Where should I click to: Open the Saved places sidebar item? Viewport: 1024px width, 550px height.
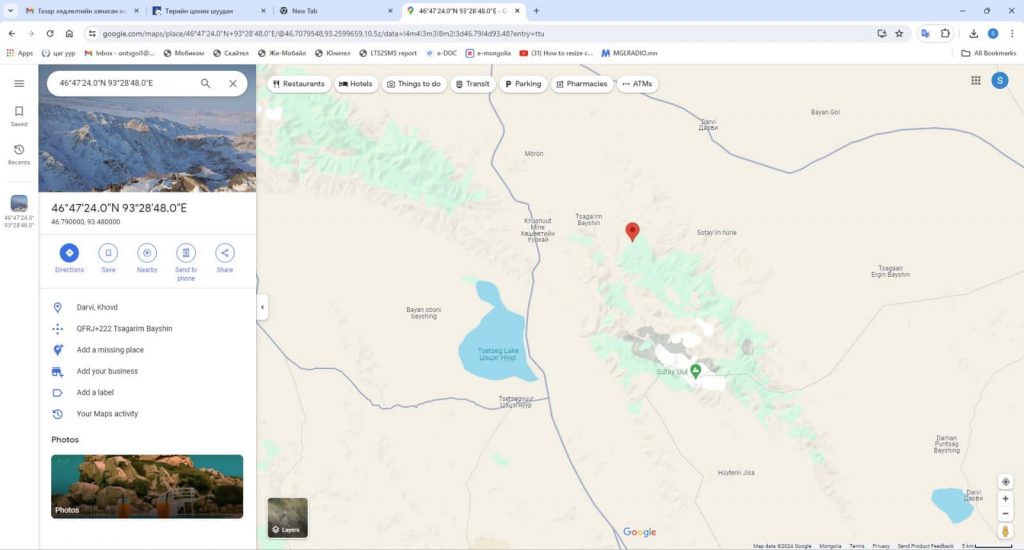pos(19,116)
